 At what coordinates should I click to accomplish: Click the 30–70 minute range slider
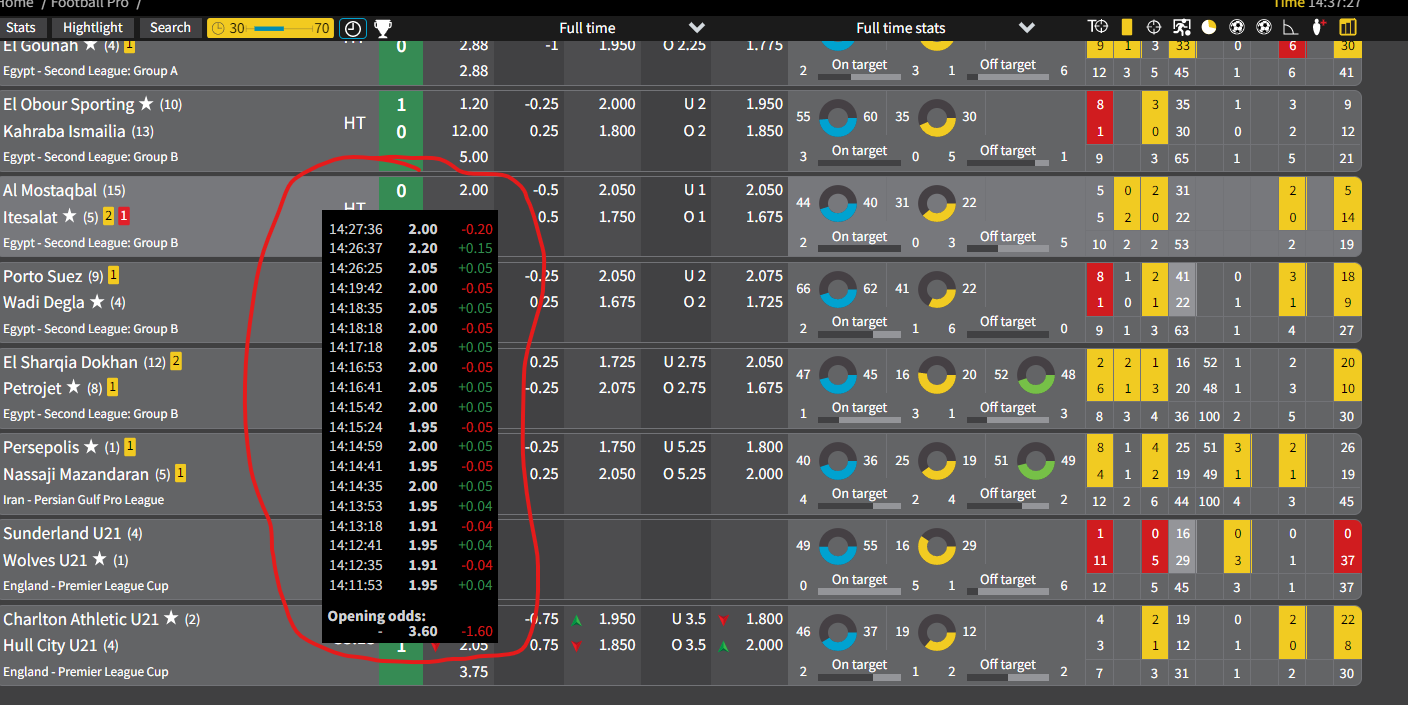tap(270, 28)
